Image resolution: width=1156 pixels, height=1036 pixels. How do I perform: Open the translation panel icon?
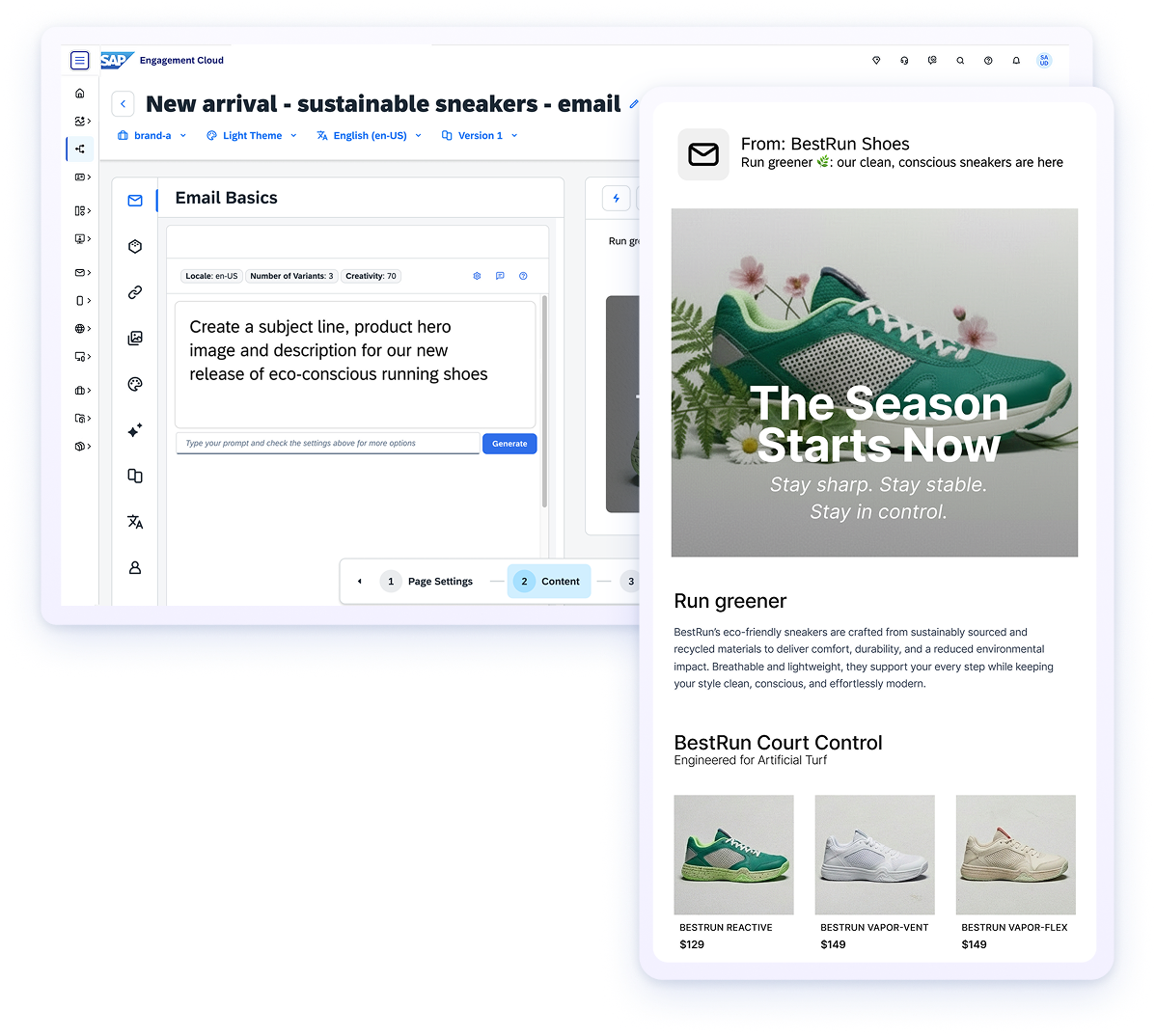pos(135,522)
